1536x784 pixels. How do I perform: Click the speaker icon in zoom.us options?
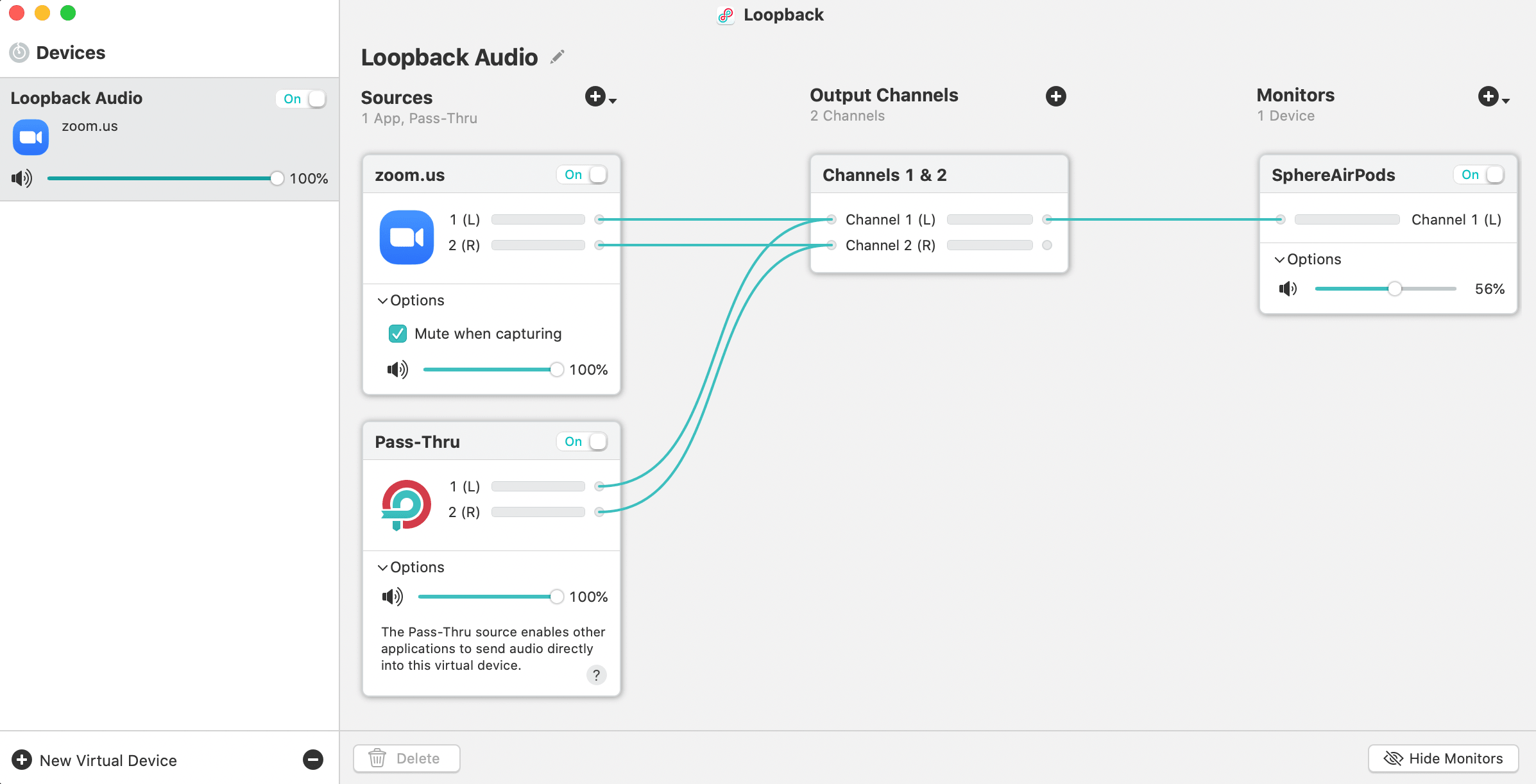pos(398,370)
